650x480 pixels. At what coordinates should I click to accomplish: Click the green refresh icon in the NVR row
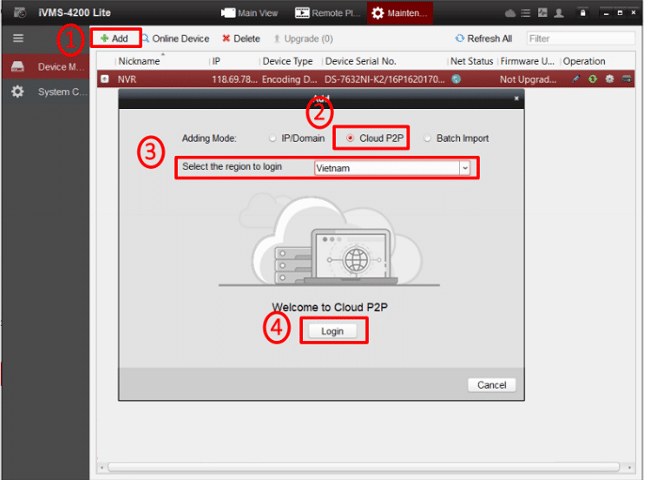(x=593, y=79)
